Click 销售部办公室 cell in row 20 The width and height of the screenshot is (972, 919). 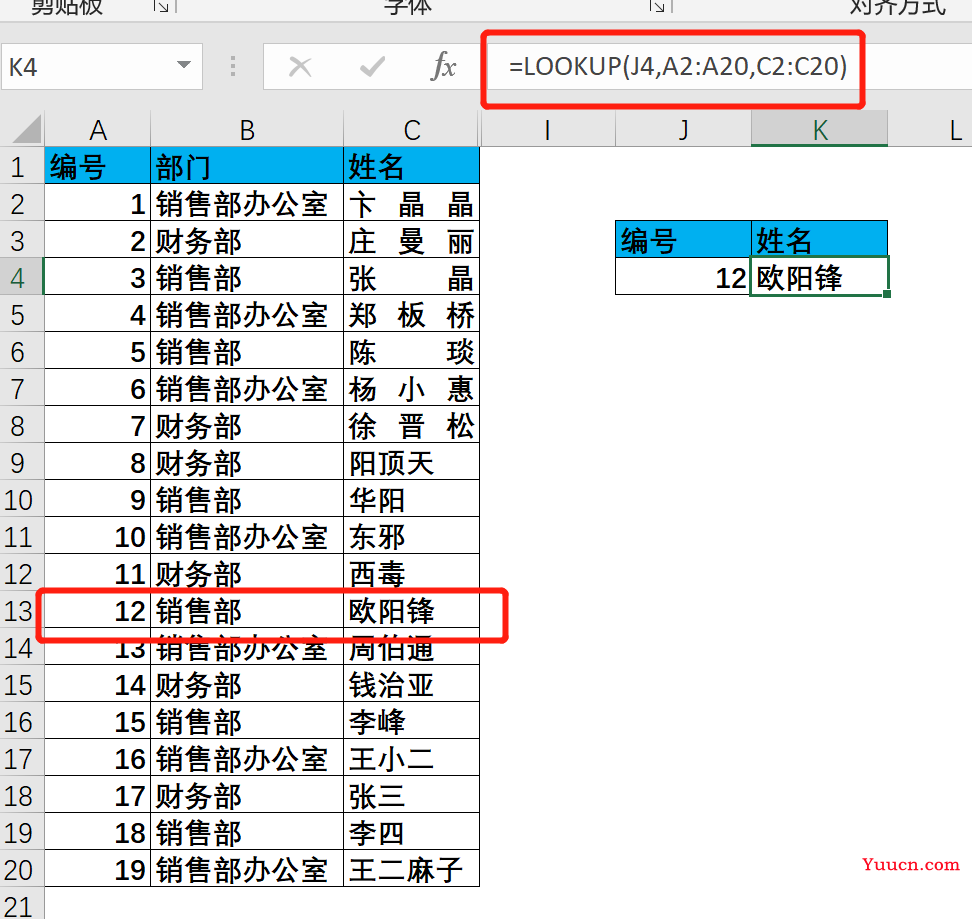[247, 869]
